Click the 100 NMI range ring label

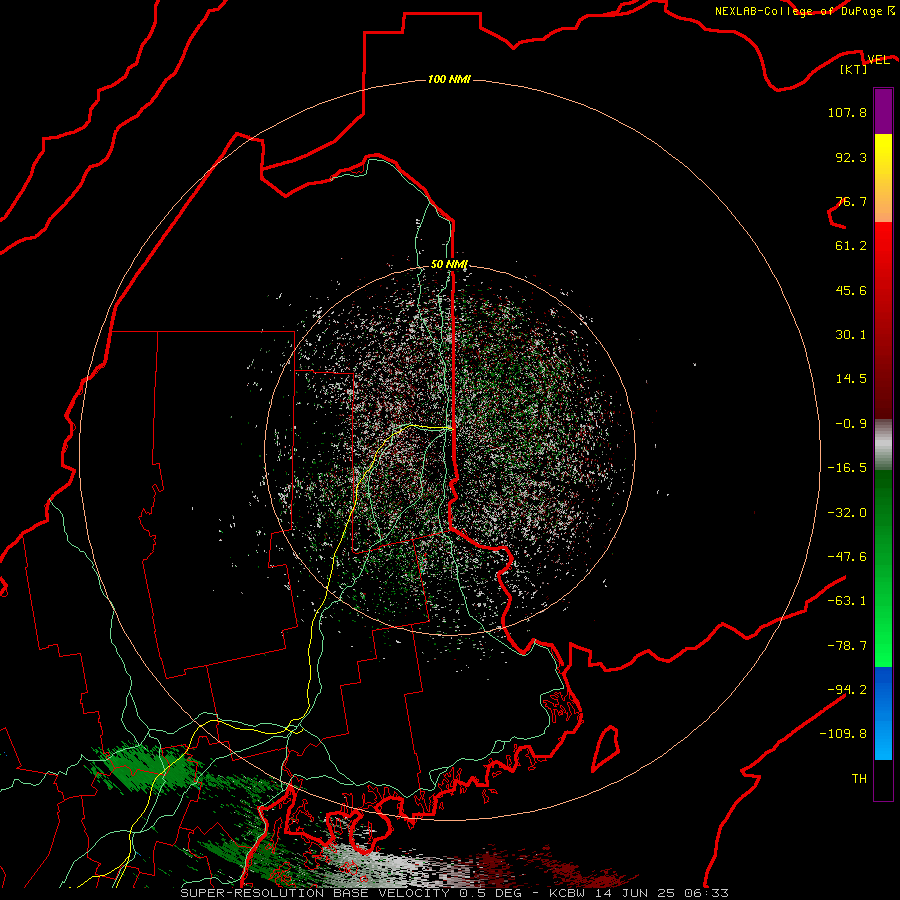tap(449, 79)
